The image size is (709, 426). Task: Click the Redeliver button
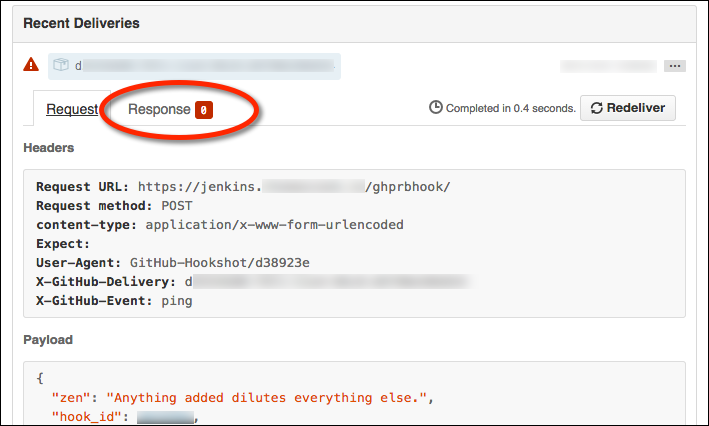pyautogui.click(x=628, y=108)
